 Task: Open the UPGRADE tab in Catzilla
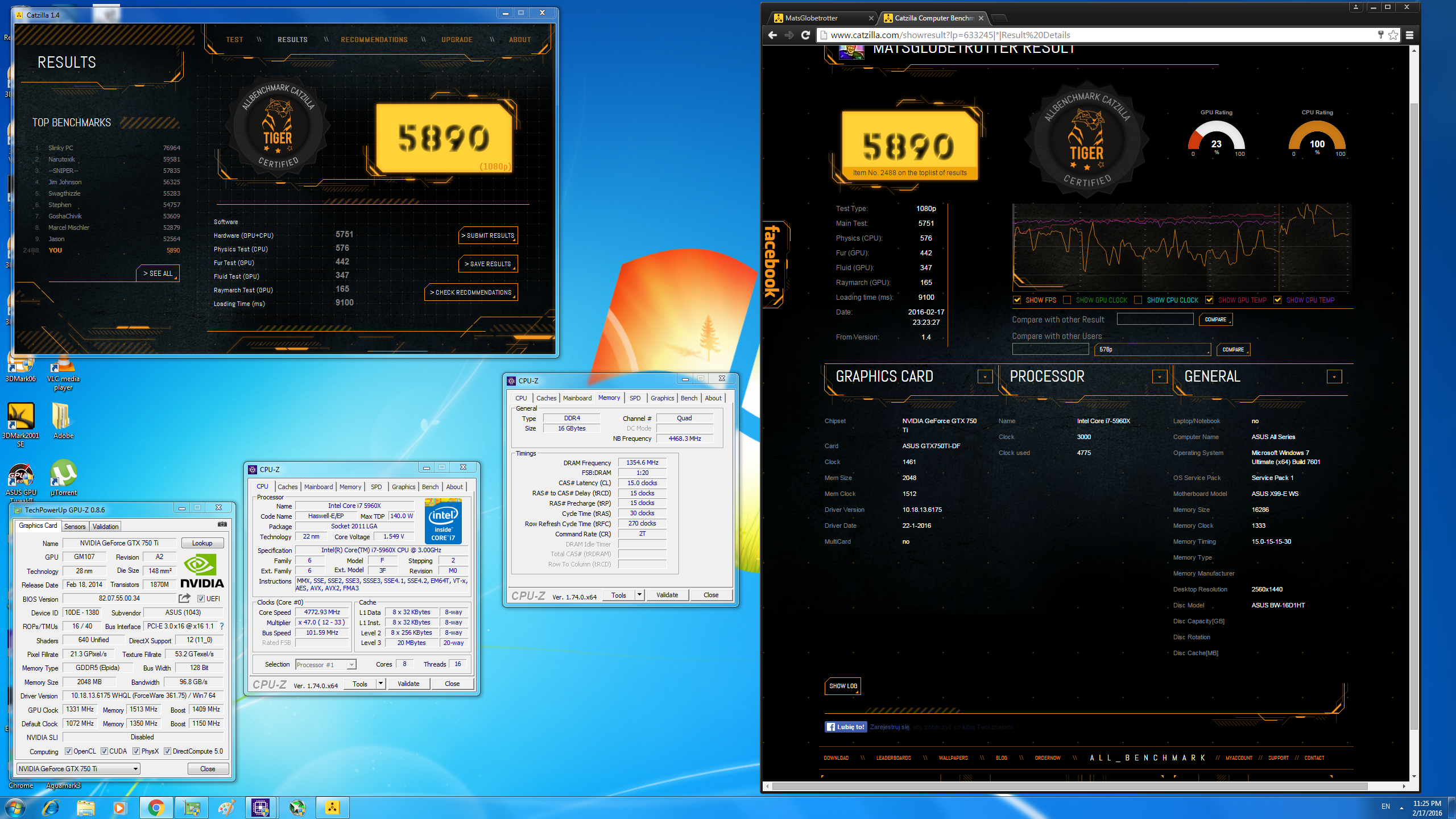(x=457, y=40)
